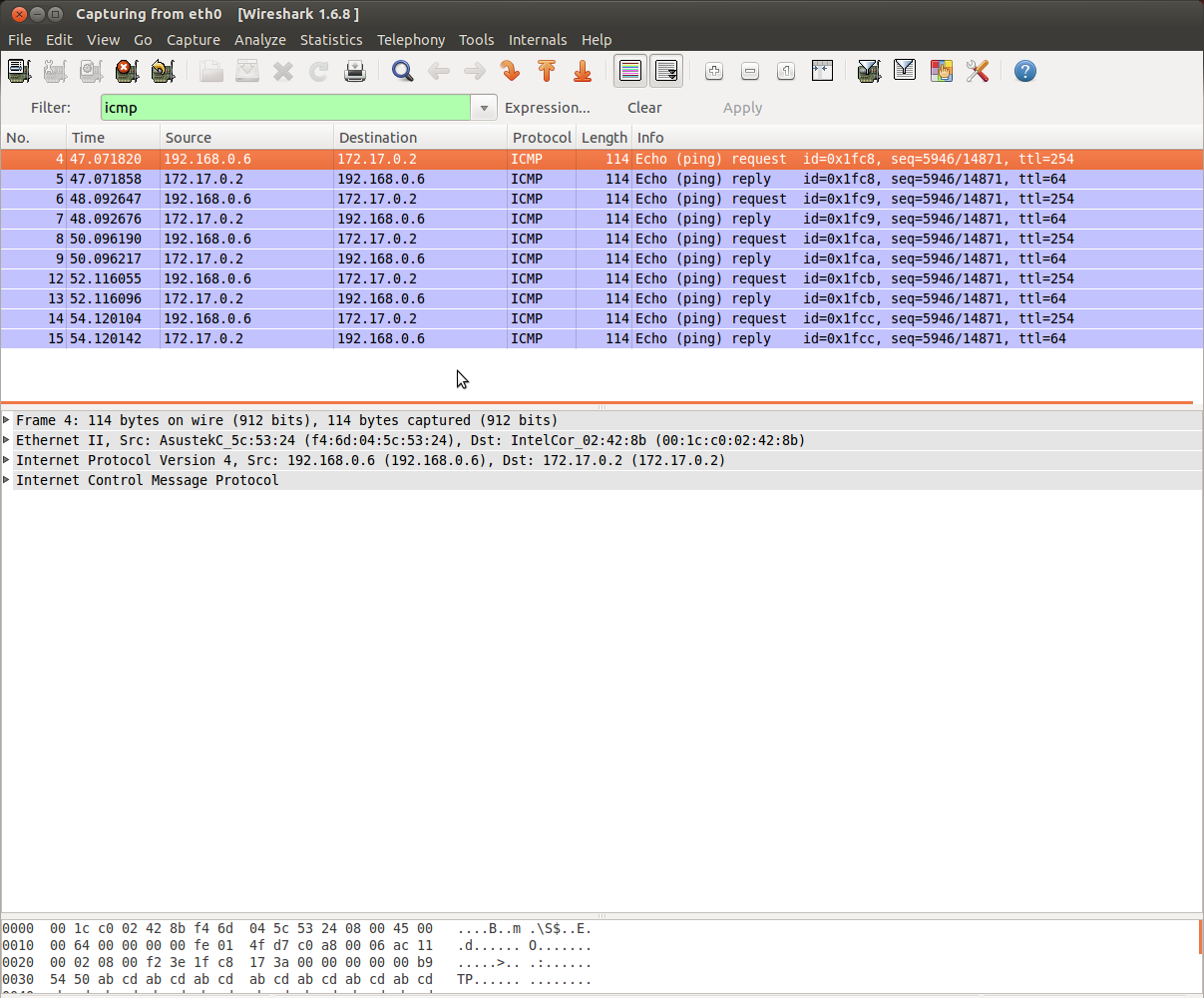Toggle auto scroll during live capture
The width and height of the screenshot is (1204, 998).
pos(666,71)
